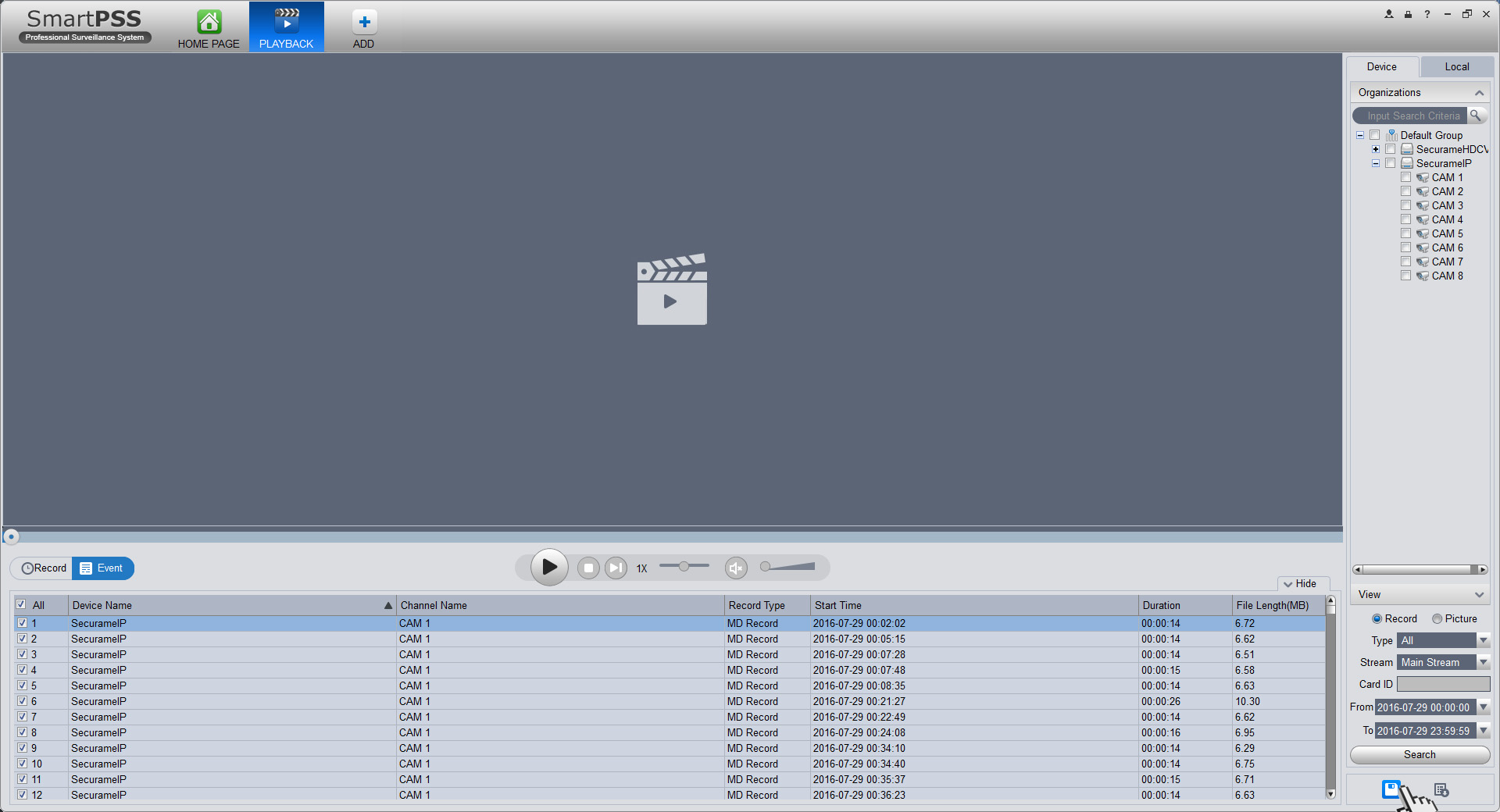Click the lock icon in title bar
The image size is (1500, 812).
(x=1408, y=14)
